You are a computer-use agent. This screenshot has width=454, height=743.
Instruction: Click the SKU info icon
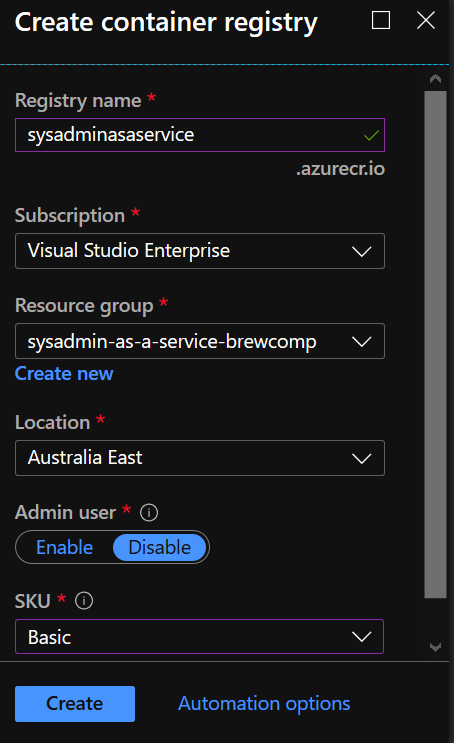84,601
